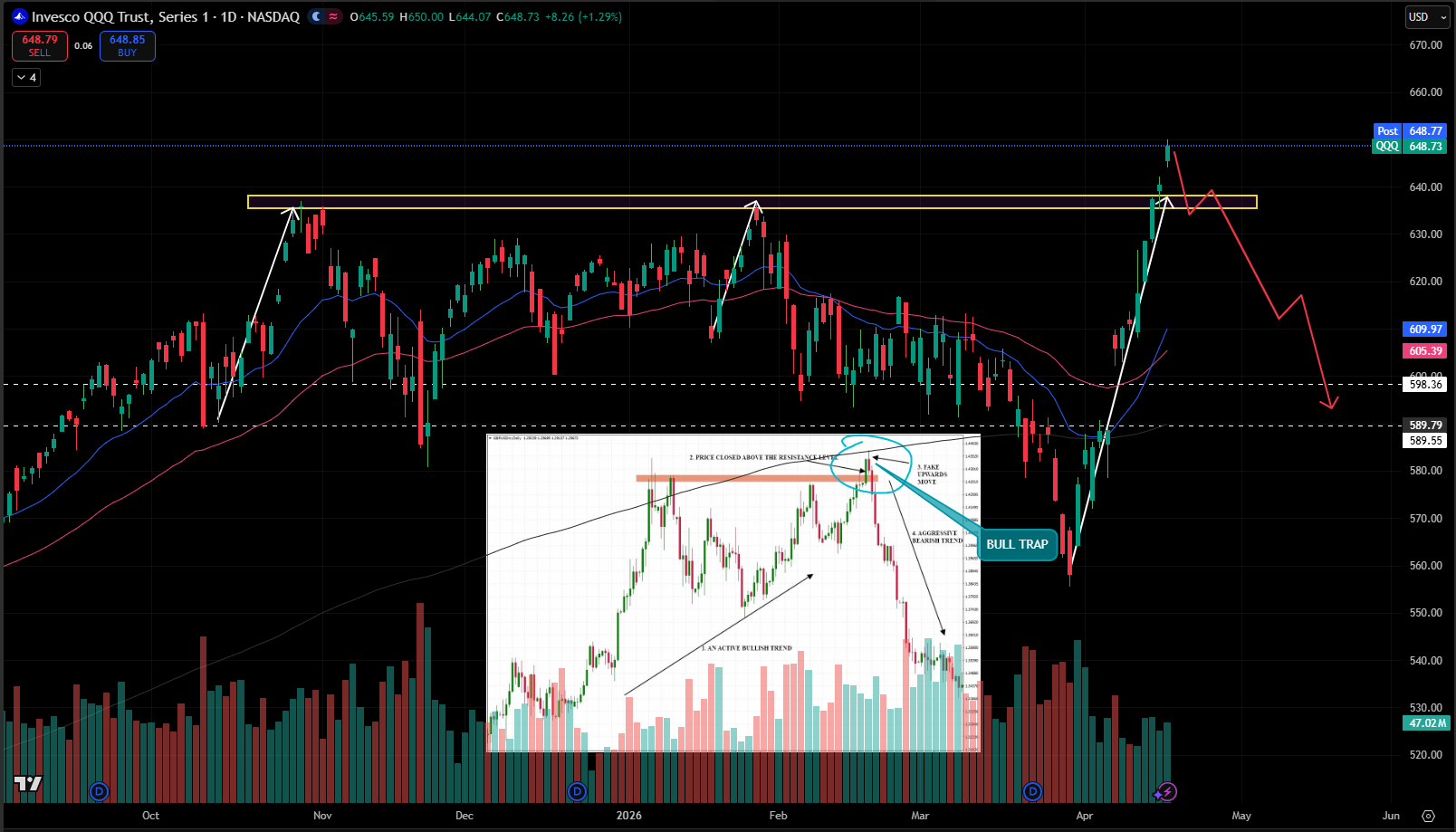Click the high value H650.00
1456x832 pixels.
(421, 17)
